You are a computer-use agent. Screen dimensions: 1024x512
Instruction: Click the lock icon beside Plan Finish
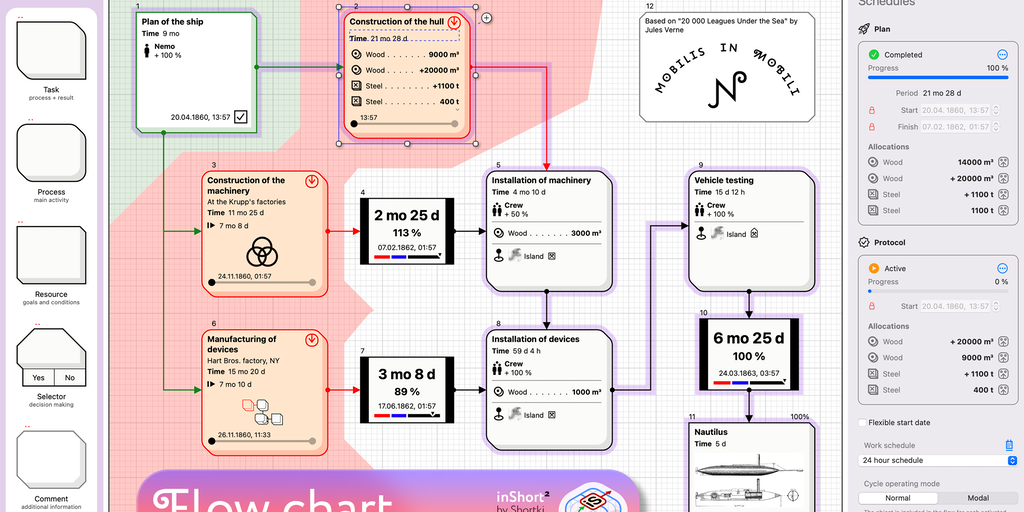[x=871, y=127]
